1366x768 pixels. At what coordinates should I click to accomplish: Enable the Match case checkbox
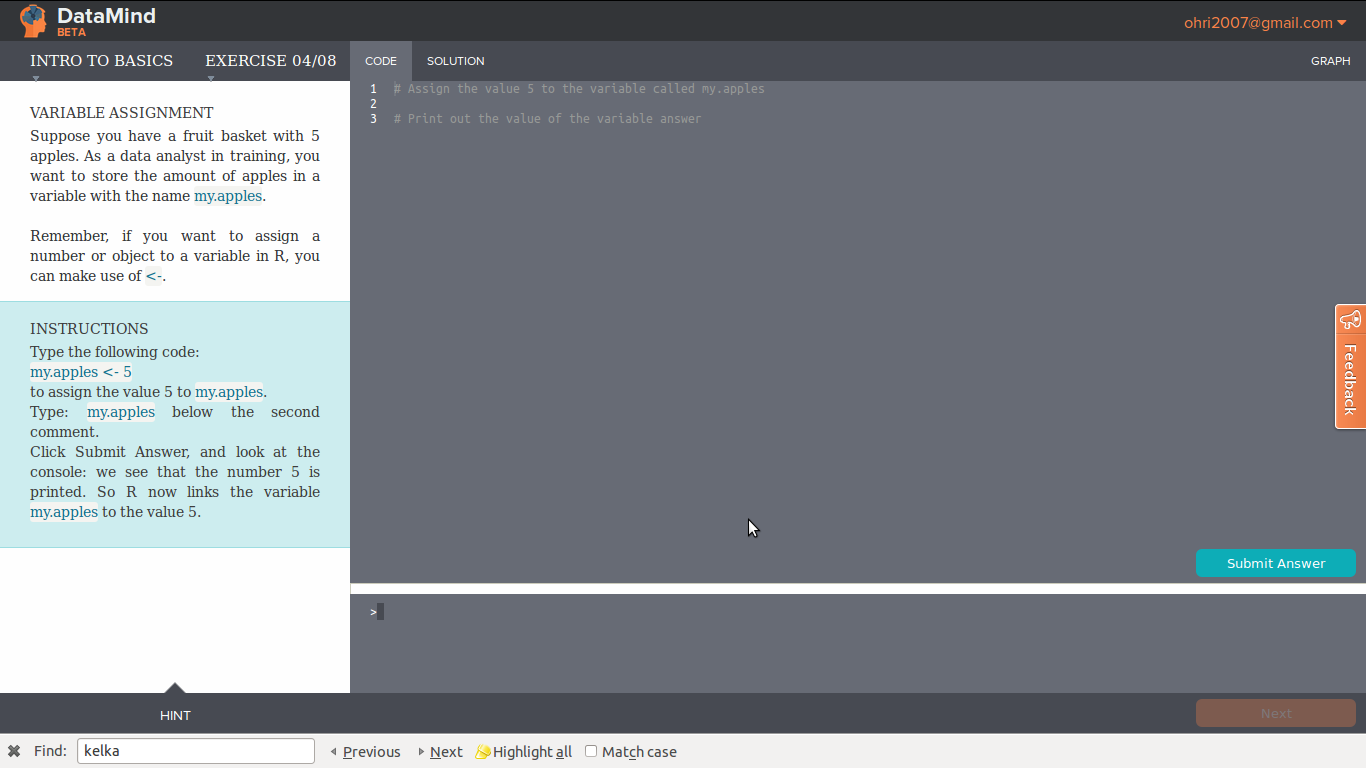tap(591, 751)
